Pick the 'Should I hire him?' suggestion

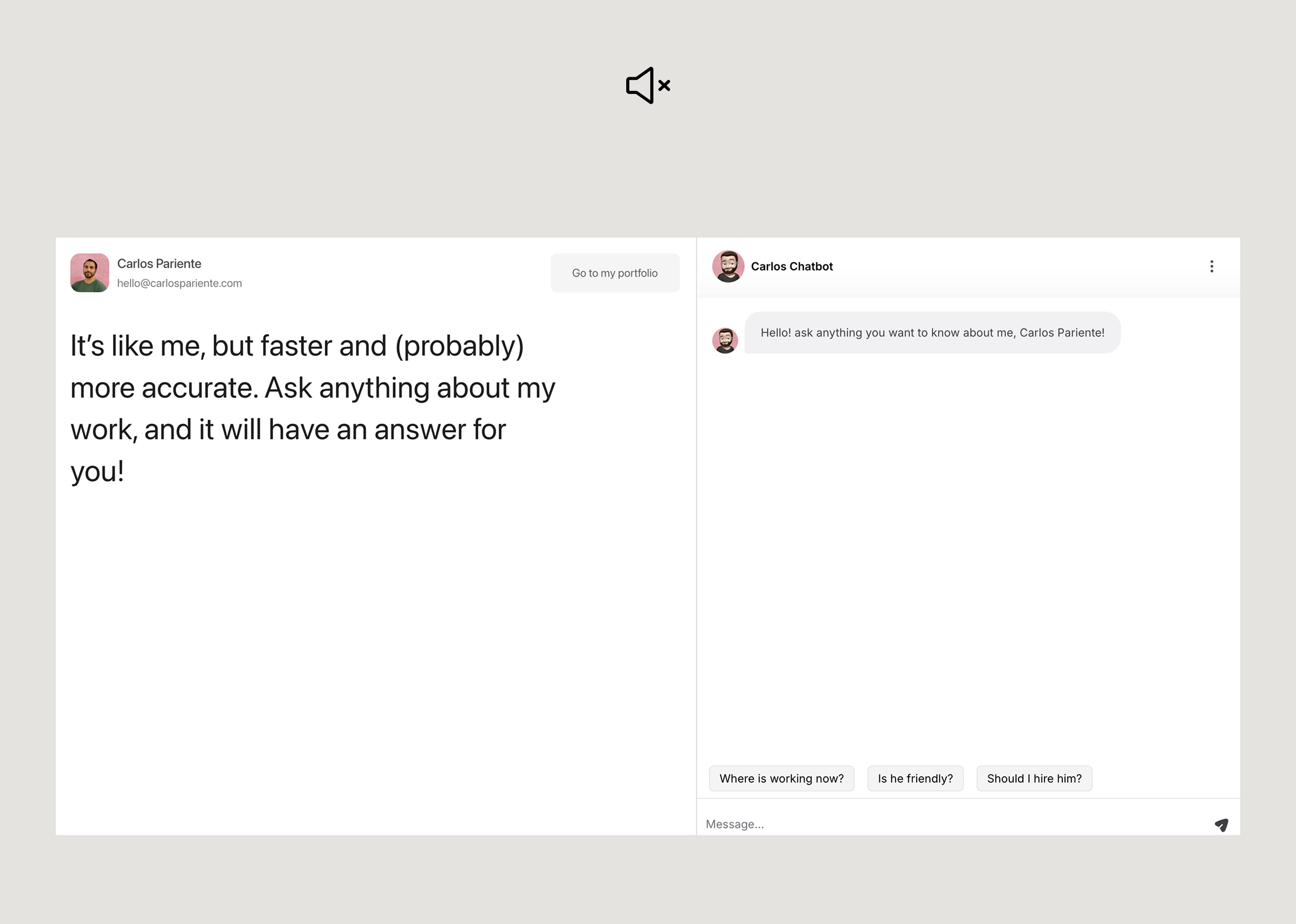click(1034, 778)
